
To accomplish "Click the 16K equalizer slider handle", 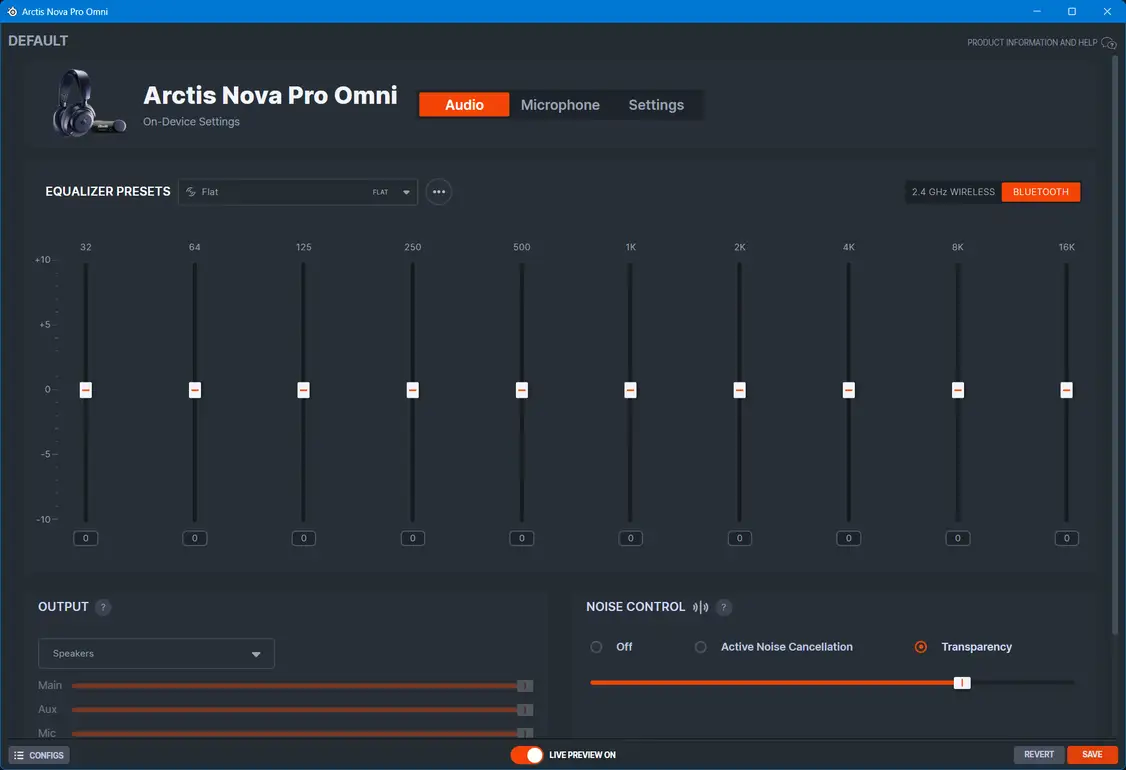I will [1066, 390].
